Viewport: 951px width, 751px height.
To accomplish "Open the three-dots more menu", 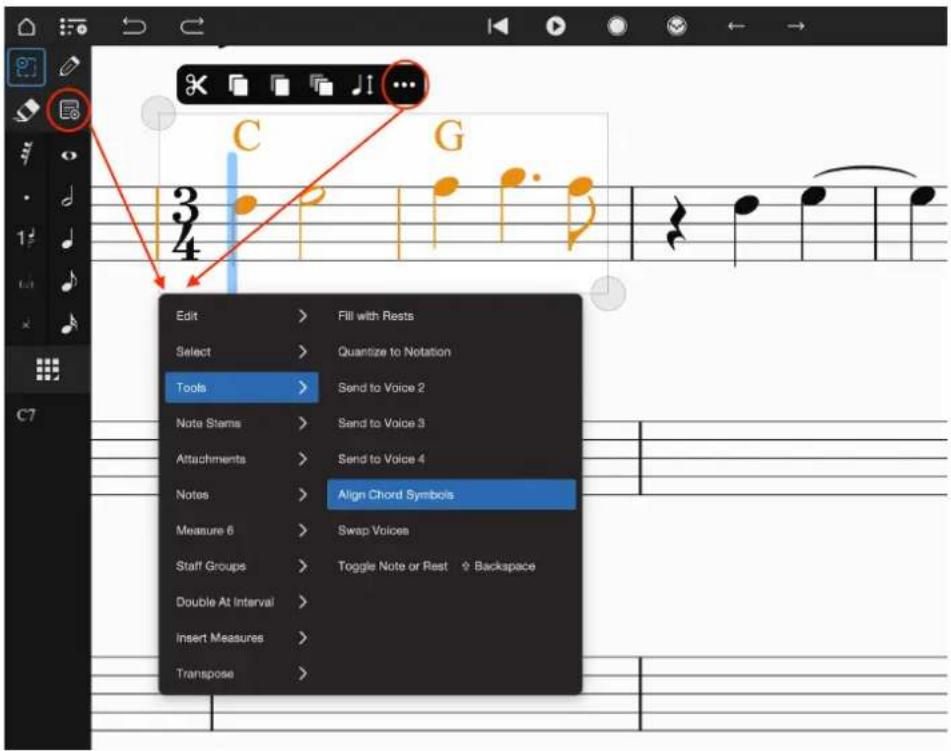I will pyautogui.click(x=405, y=85).
